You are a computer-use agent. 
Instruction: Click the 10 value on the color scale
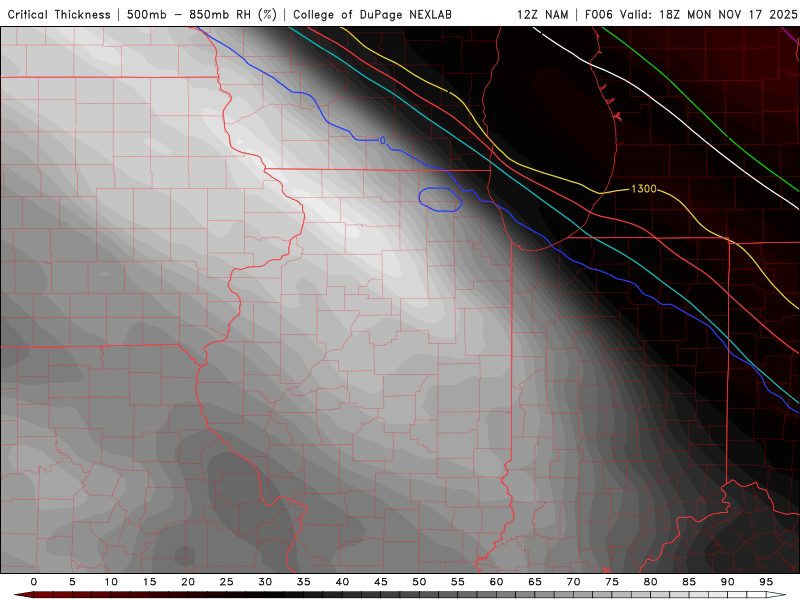coord(111,582)
